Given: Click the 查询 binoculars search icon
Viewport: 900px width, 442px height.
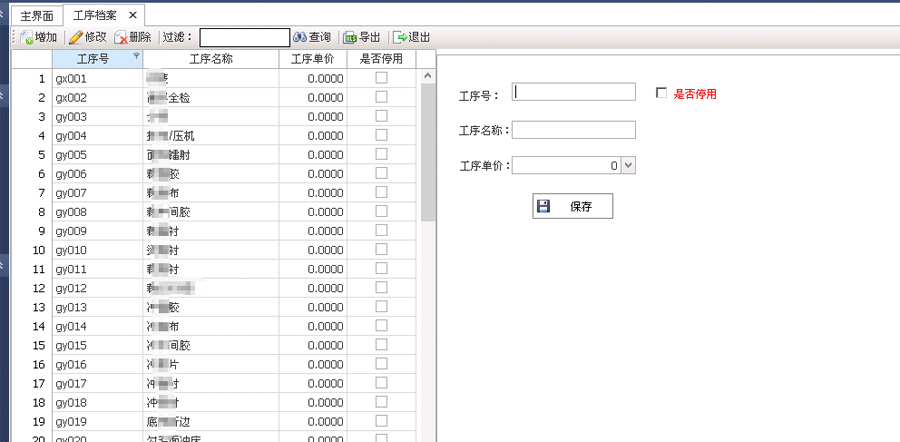Looking at the screenshot, I should point(300,38).
